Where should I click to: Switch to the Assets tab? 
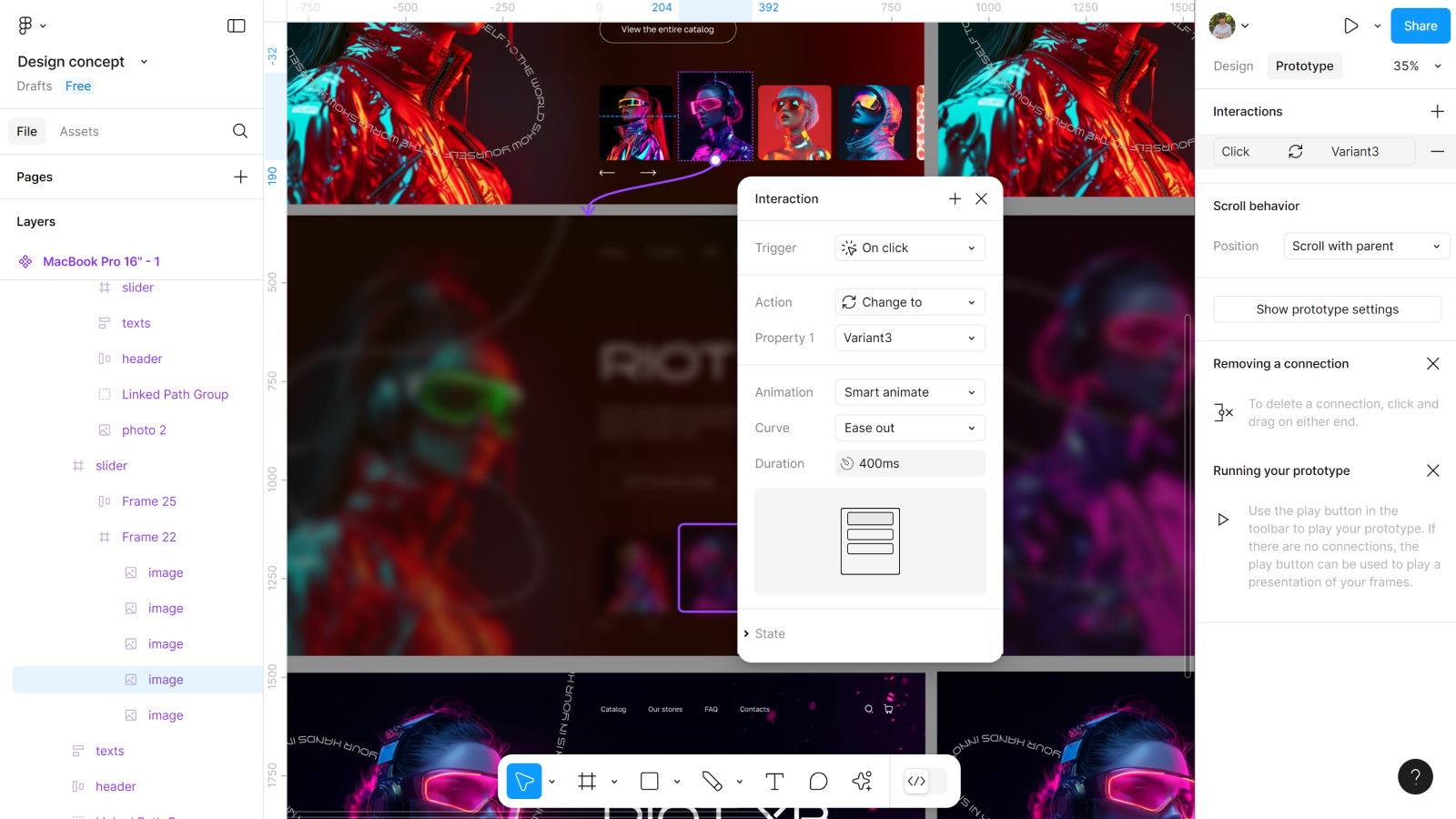click(79, 131)
